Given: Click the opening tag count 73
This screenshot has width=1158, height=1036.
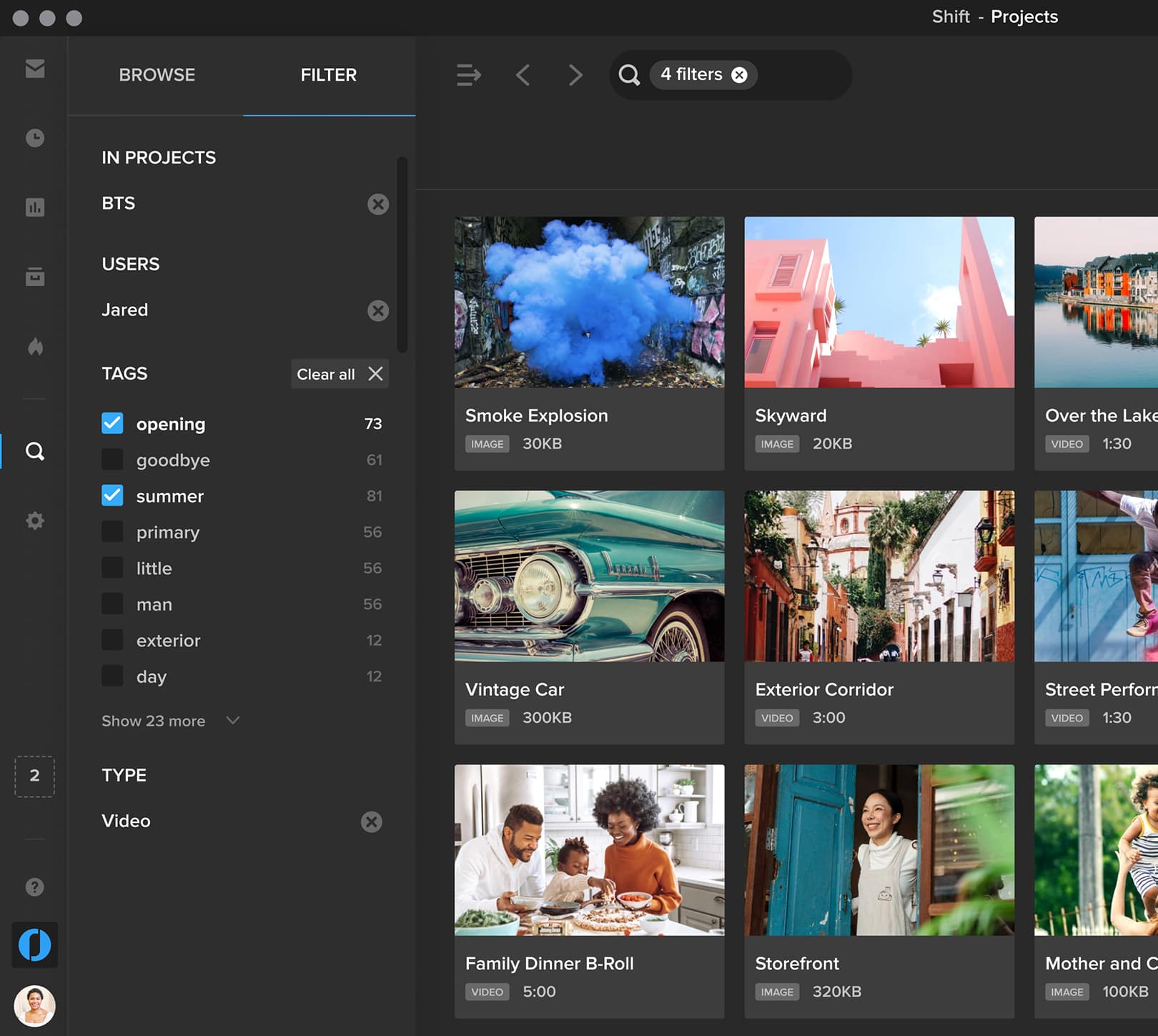Looking at the screenshot, I should coord(373,423).
